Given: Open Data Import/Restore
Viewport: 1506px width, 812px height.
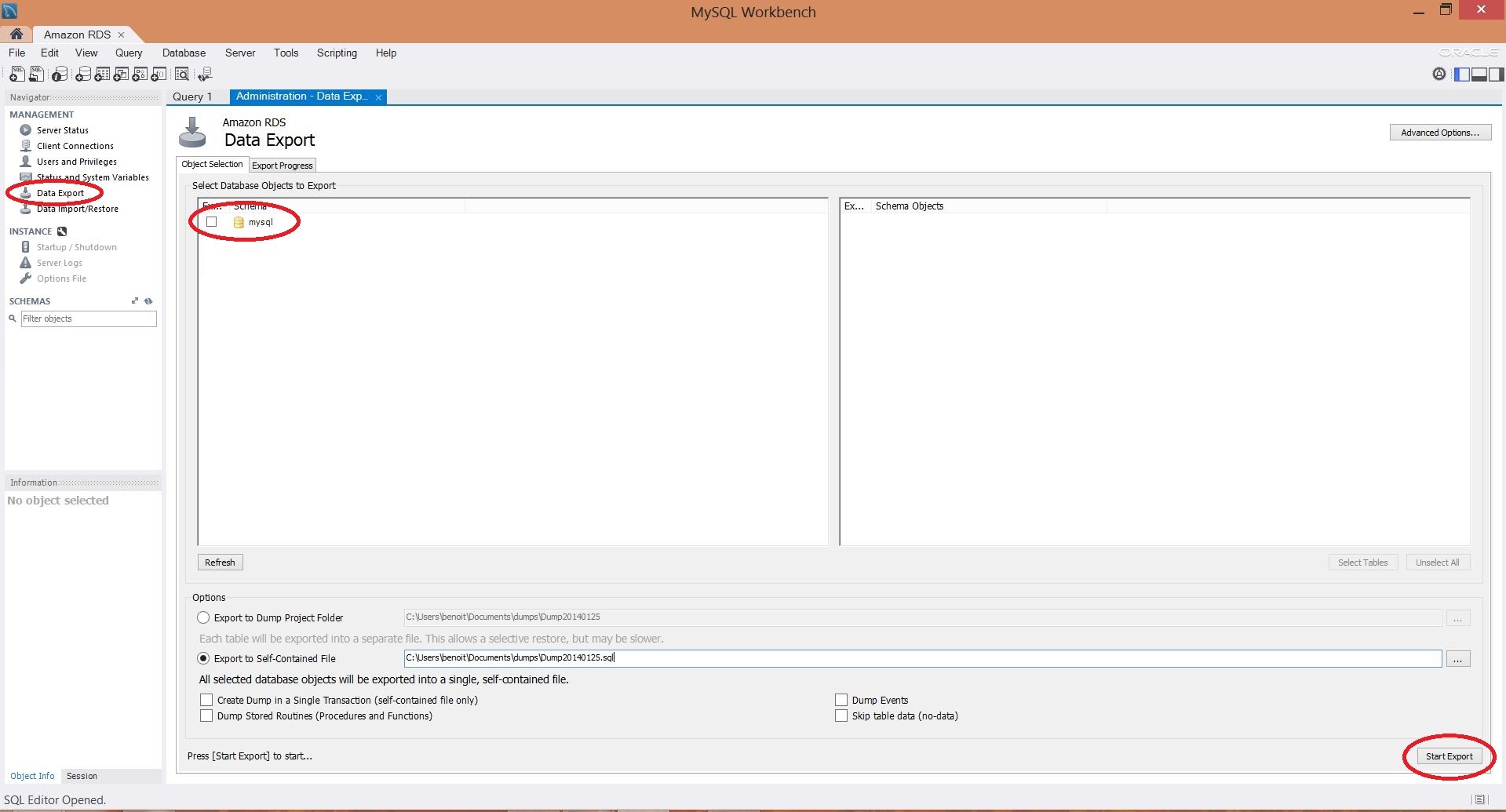Looking at the screenshot, I should coord(78,209).
